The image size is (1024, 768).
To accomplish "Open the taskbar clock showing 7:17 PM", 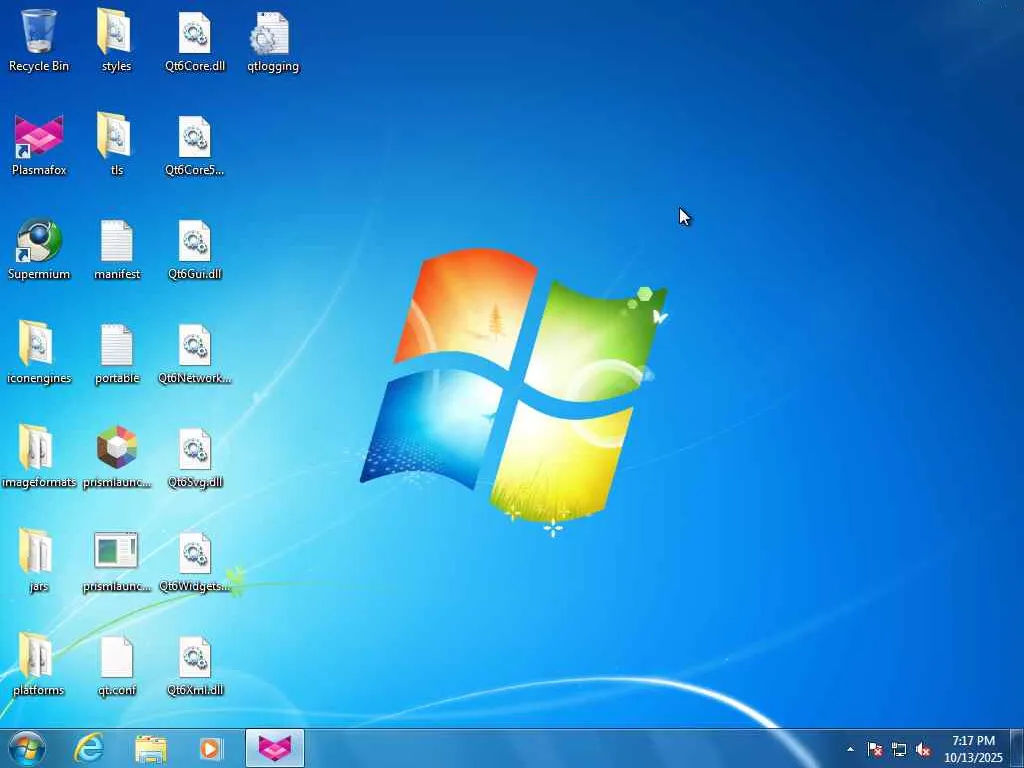I will click(x=973, y=749).
